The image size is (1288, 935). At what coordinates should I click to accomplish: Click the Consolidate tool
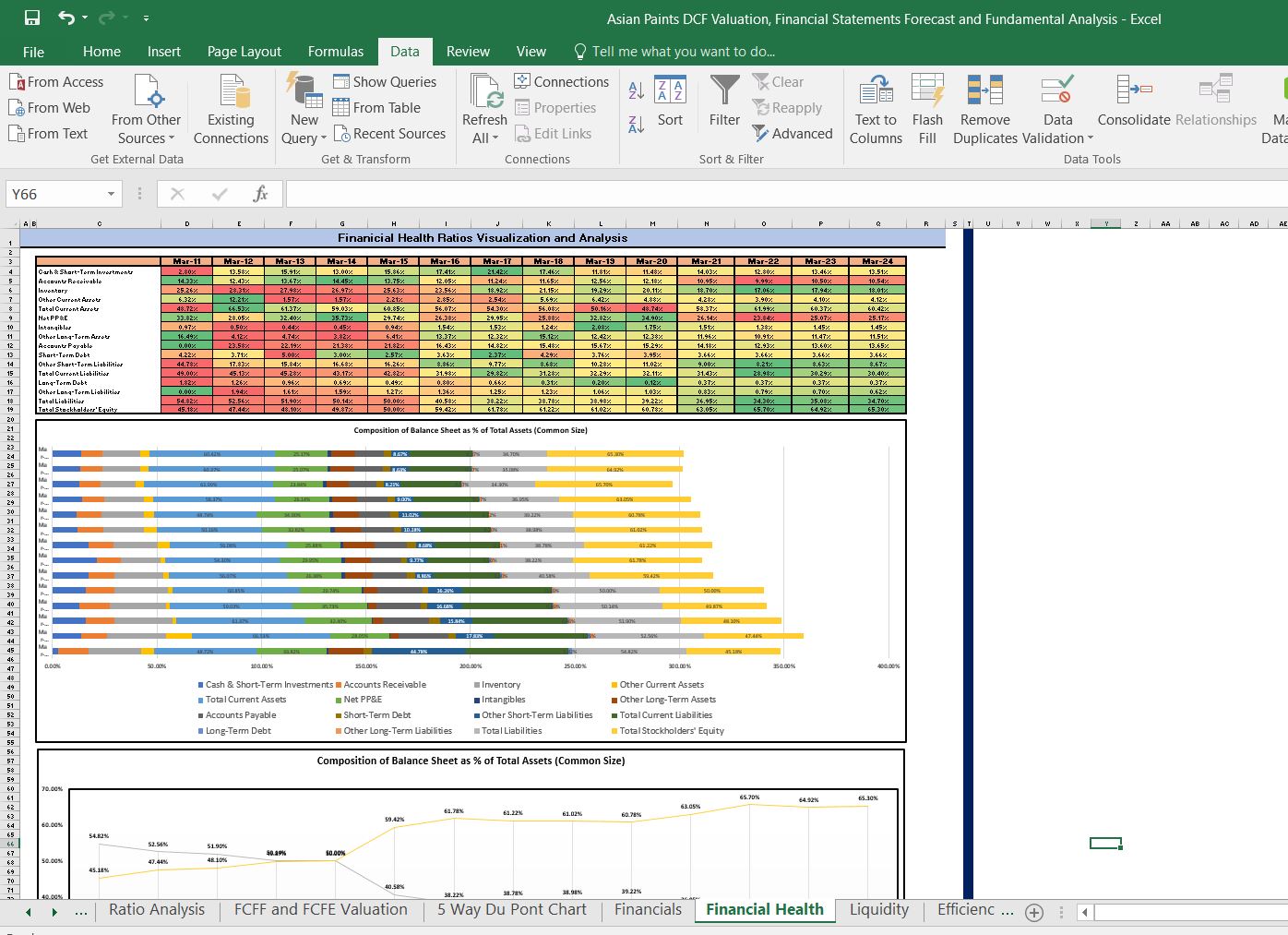[x=1134, y=102]
